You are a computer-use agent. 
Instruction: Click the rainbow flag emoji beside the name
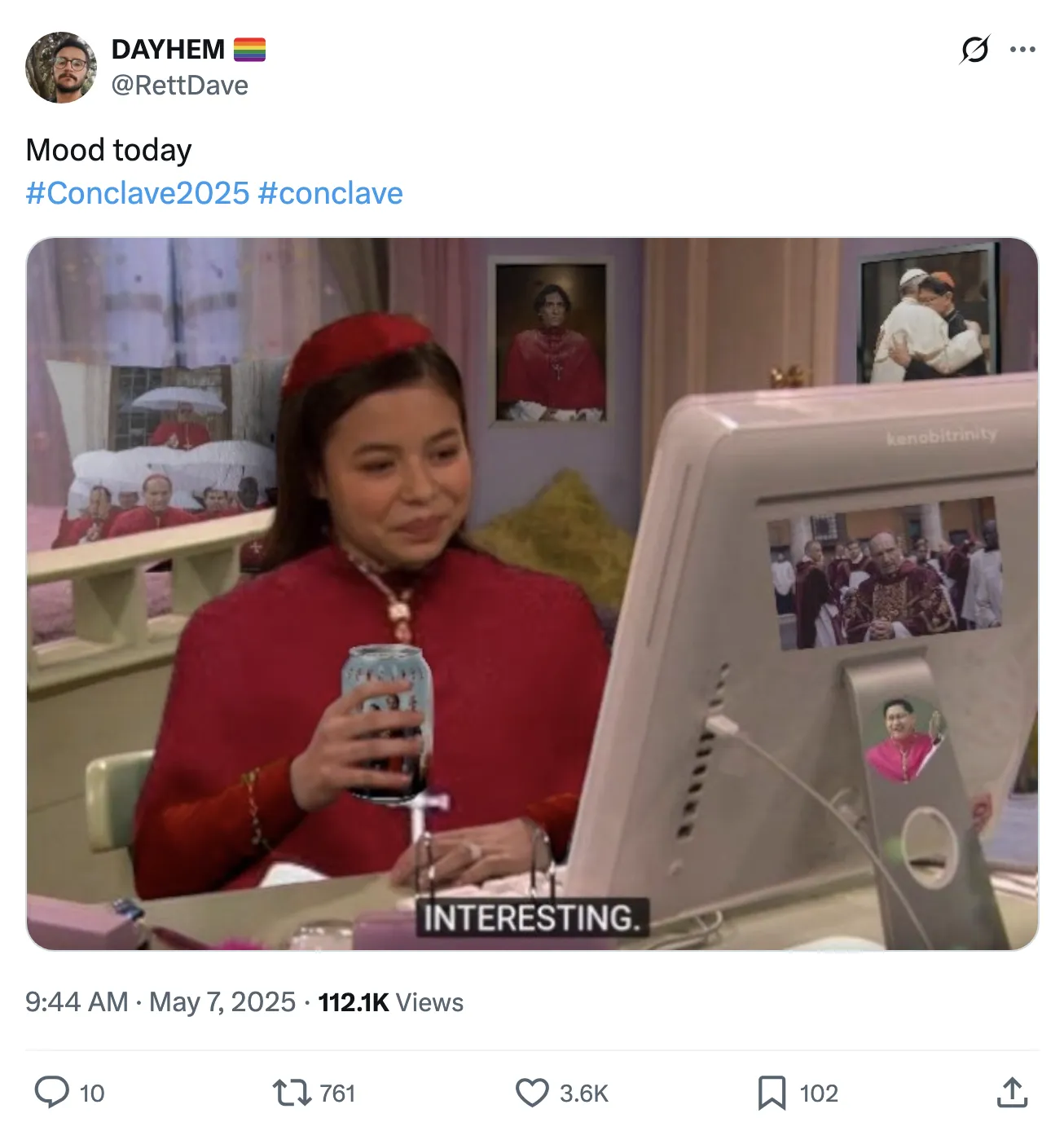[249, 50]
